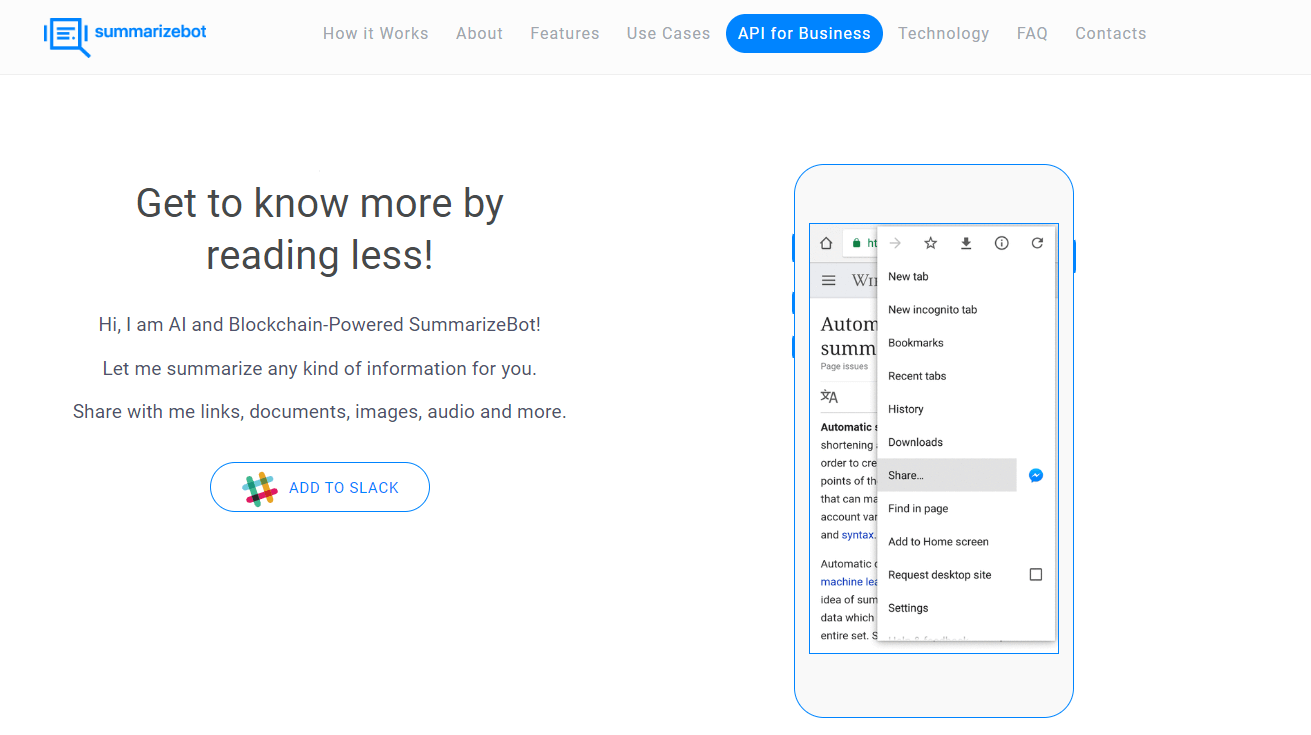This screenshot has width=1311, height=735.
Task: Tap the Messenger icon beside Share
Action: coord(1036,475)
